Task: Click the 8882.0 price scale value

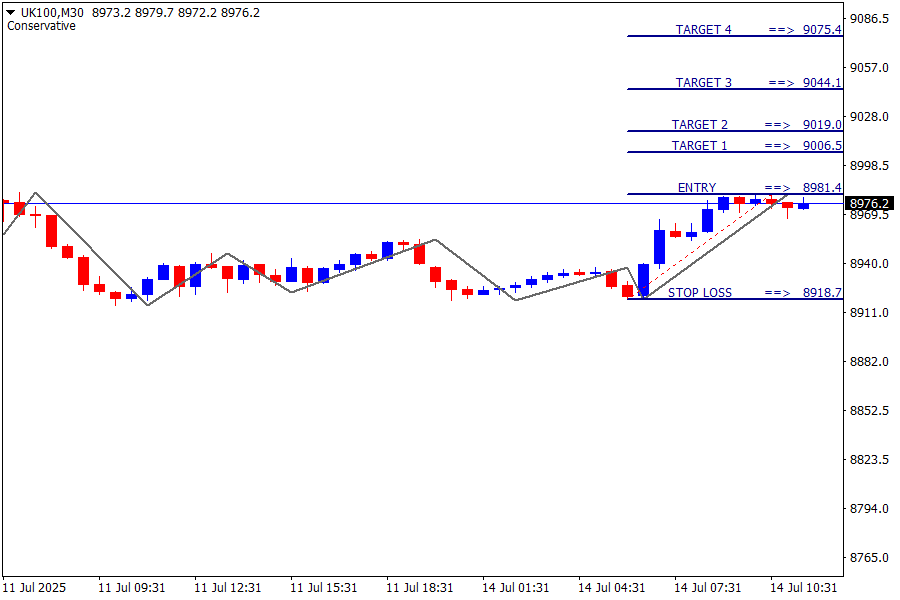Action: [x=869, y=362]
